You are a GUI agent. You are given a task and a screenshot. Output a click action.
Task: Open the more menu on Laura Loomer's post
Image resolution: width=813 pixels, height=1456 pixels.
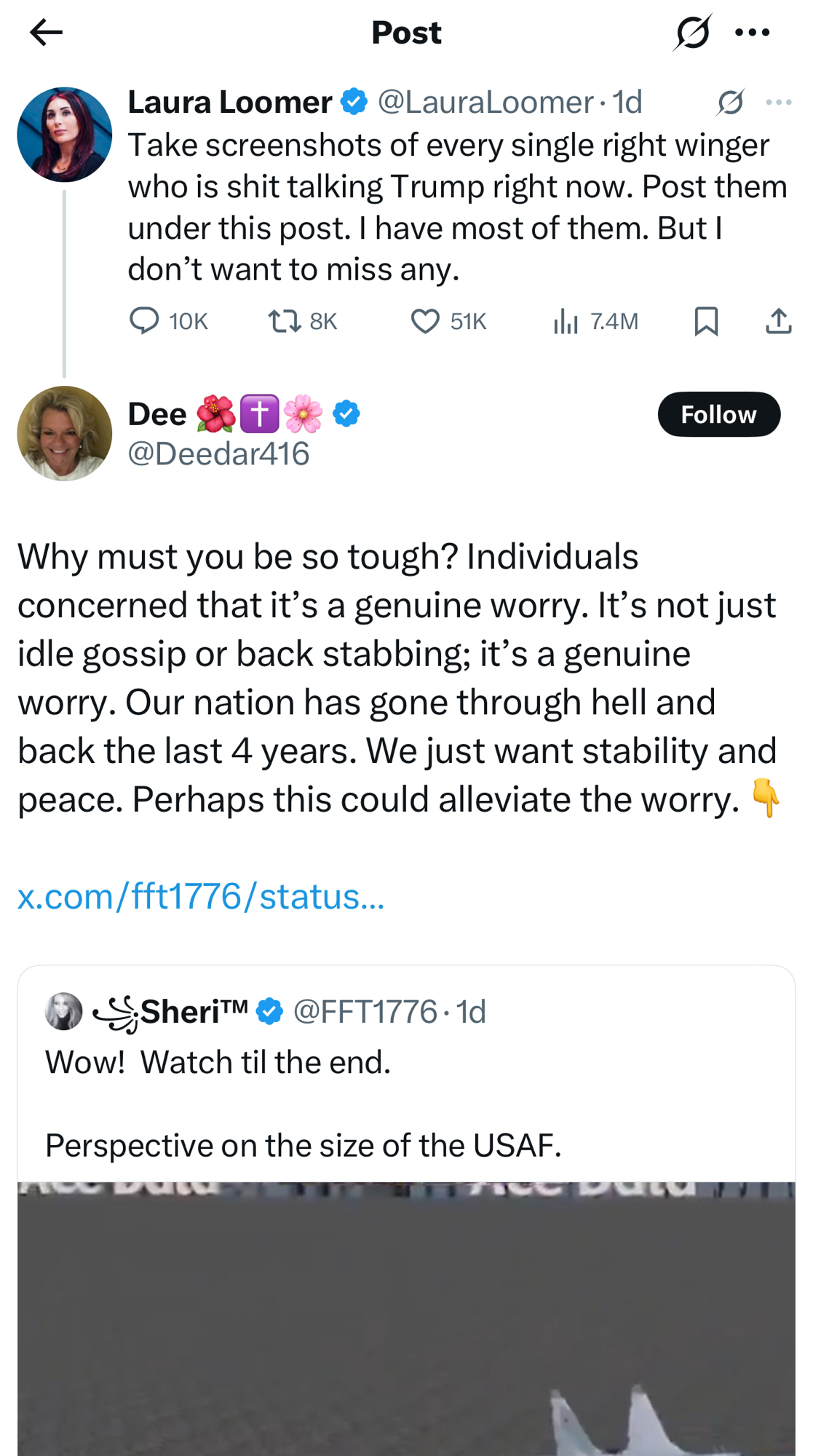point(778,103)
